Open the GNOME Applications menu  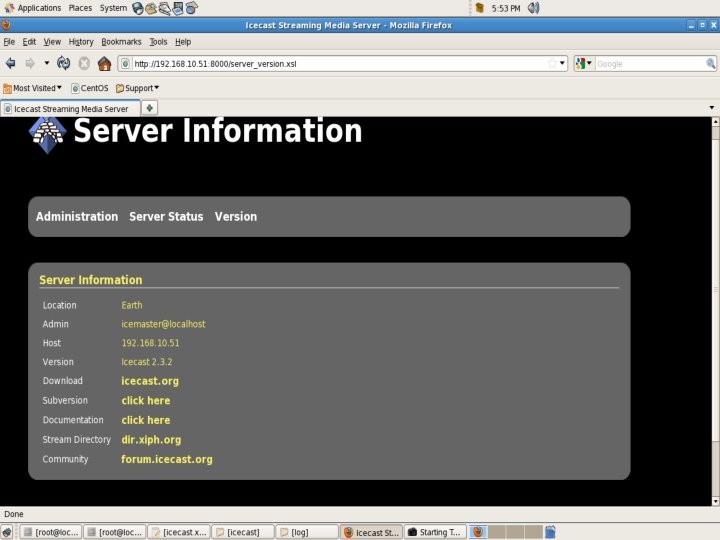[x=33, y=8]
